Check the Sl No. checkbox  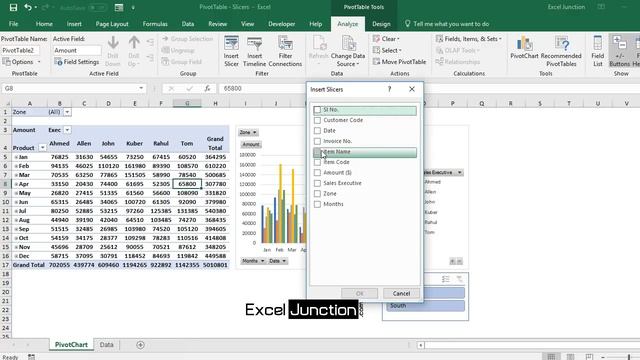pos(317,110)
